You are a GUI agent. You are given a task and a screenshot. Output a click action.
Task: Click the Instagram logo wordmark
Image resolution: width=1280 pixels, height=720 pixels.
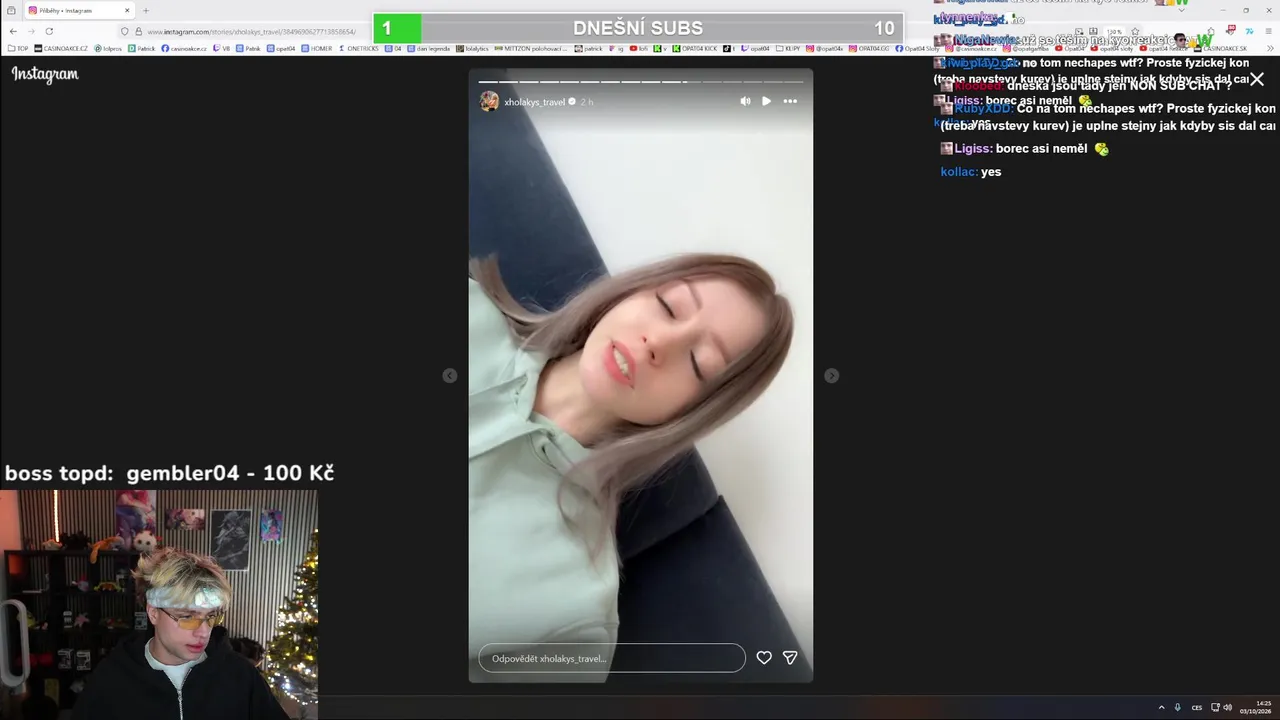[45, 74]
